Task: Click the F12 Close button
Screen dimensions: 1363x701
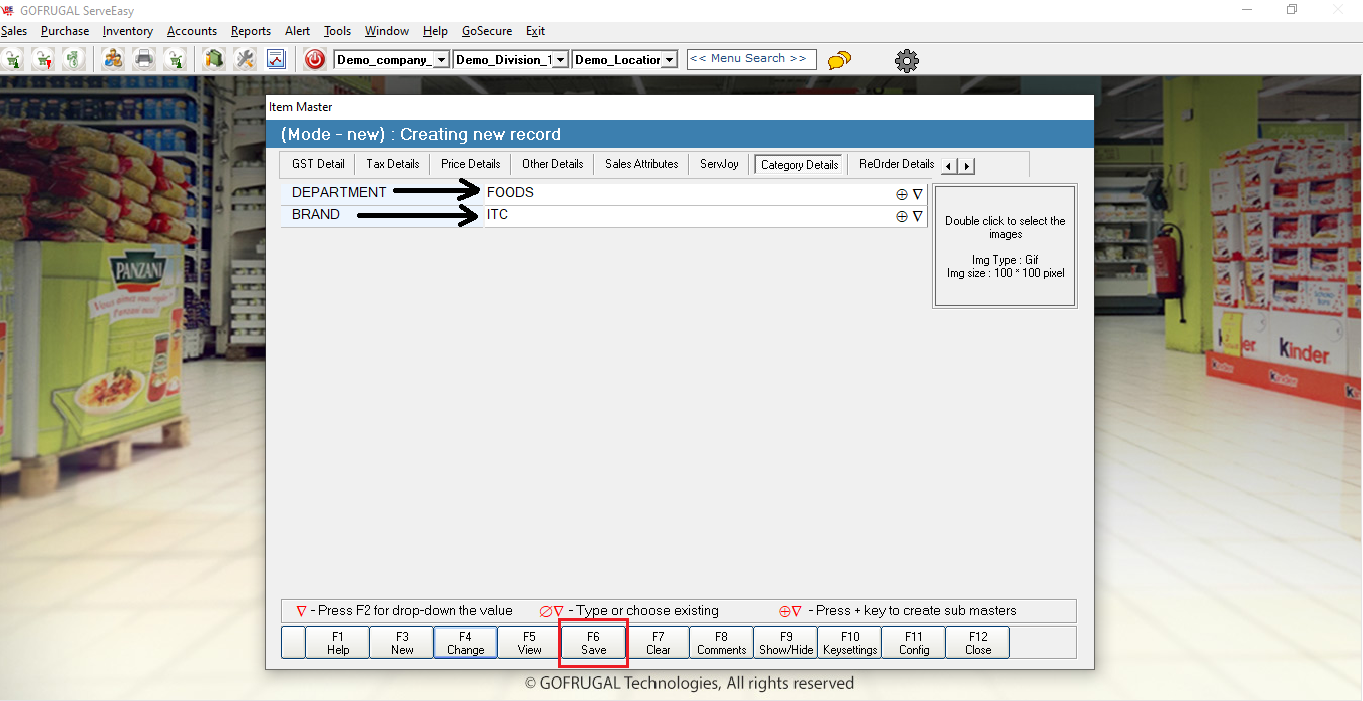Action: point(978,643)
